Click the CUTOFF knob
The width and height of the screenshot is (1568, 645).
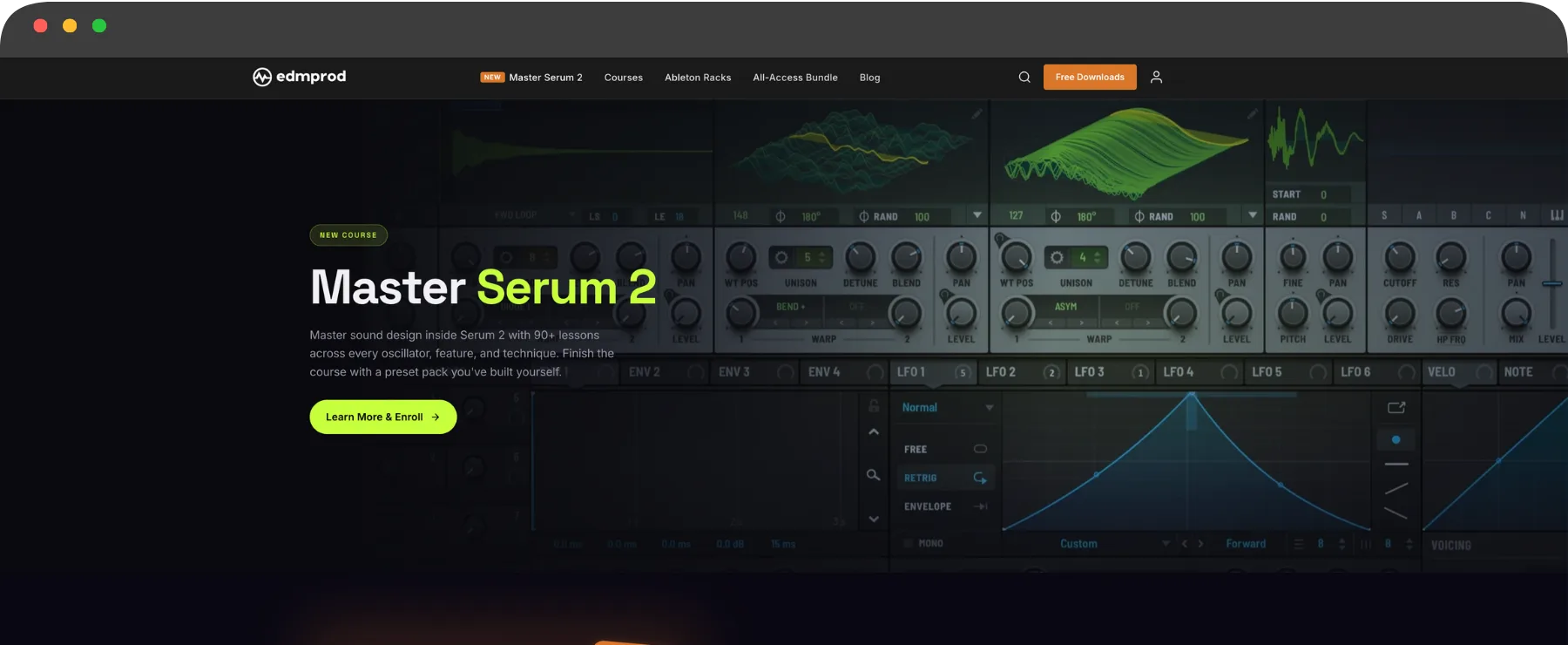pyautogui.click(x=1400, y=257)
